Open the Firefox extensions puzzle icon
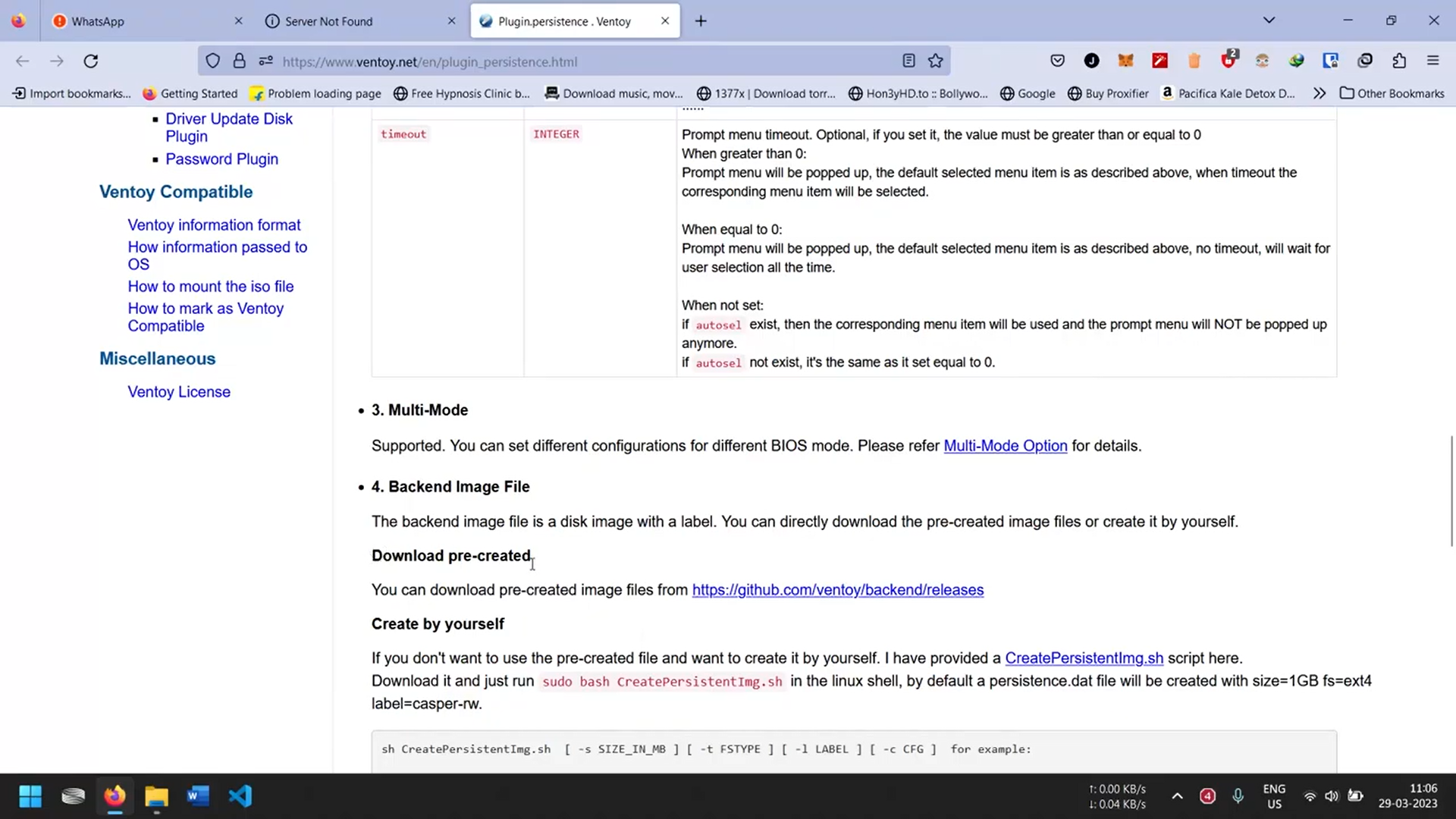1456x819 pixels. click(1399, 61)
